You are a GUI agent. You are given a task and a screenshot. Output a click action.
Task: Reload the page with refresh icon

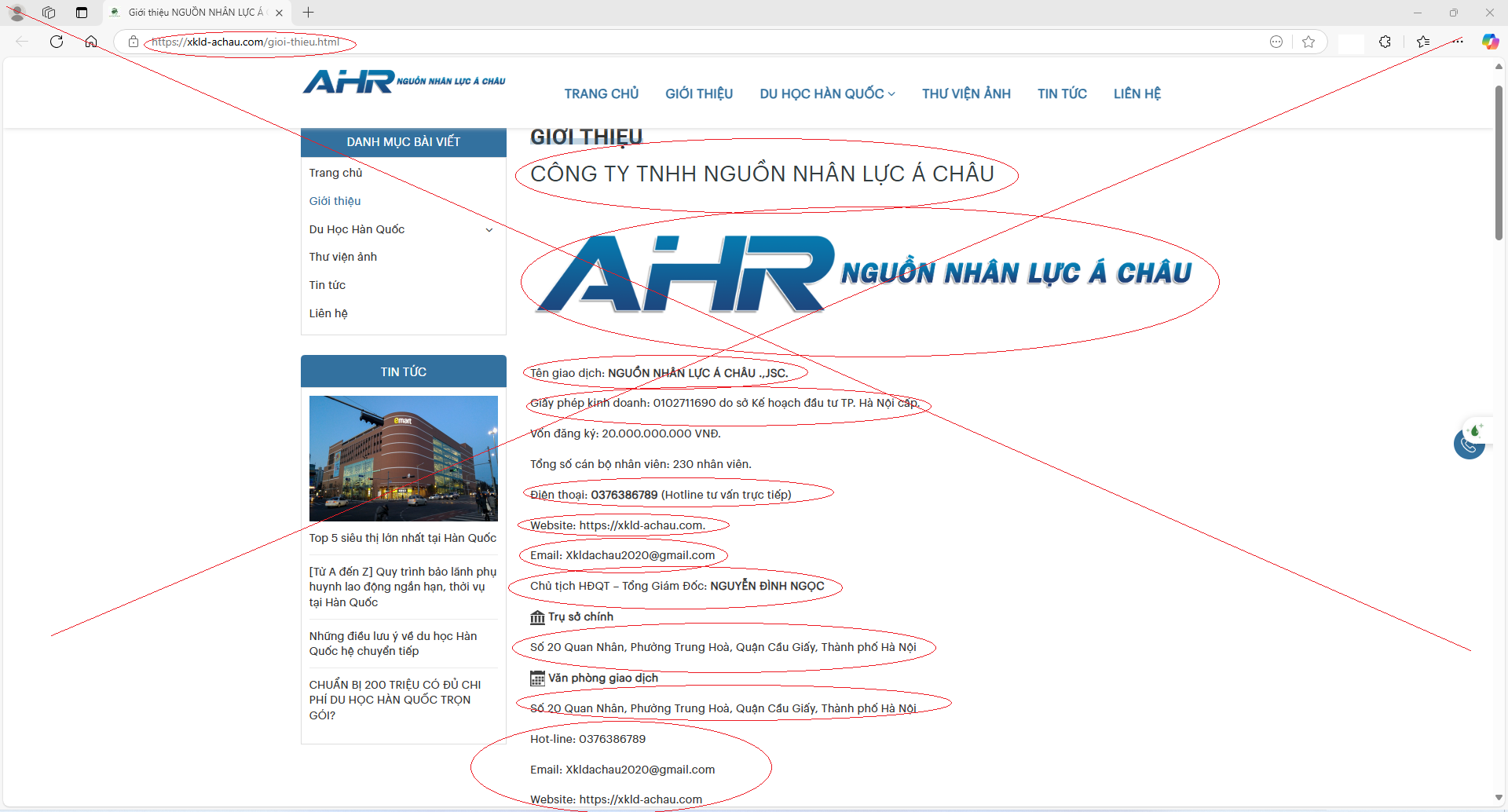point(57,42)
